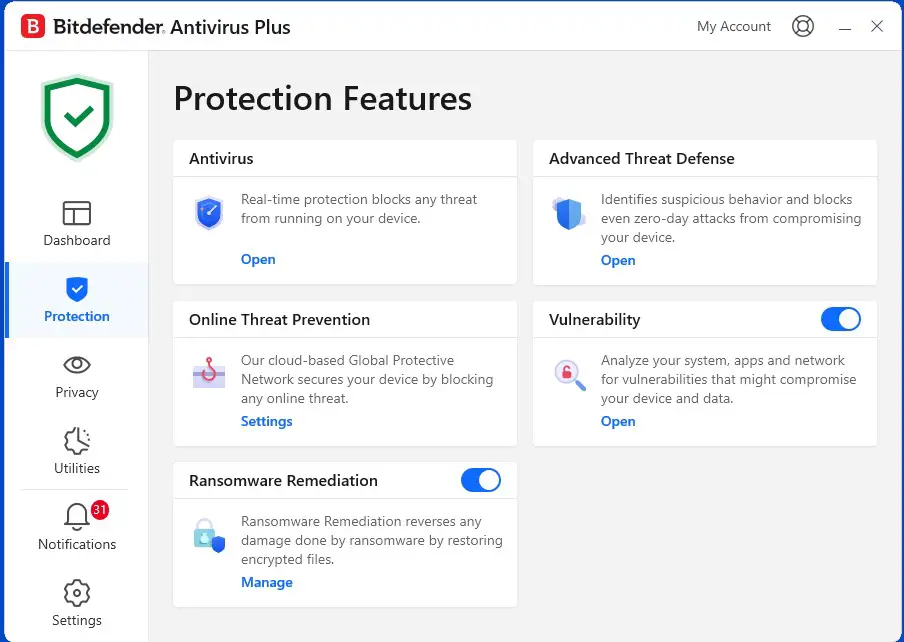Click Manage under Ransomware Remediation
Viewport: 904px width, 642px height.
(x=267, y=582)
